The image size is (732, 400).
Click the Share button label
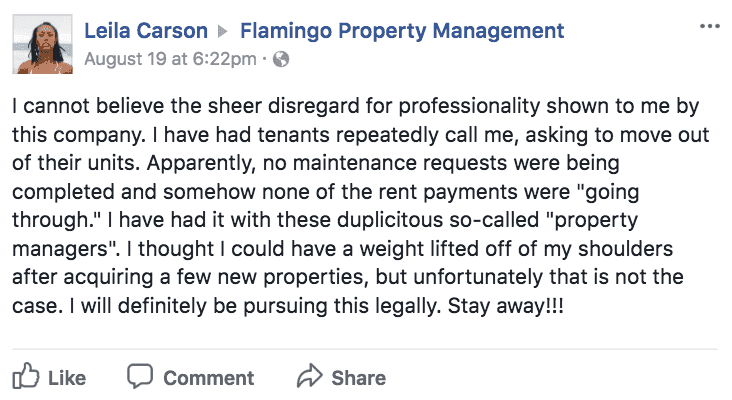point(359,378)
